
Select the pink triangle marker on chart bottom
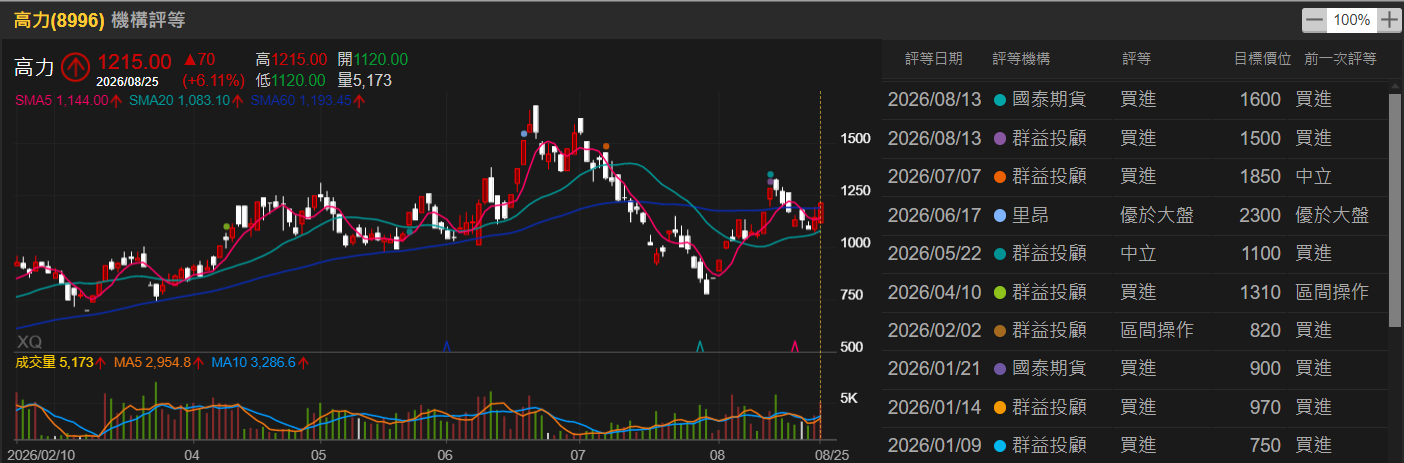[x=794, y=346]
